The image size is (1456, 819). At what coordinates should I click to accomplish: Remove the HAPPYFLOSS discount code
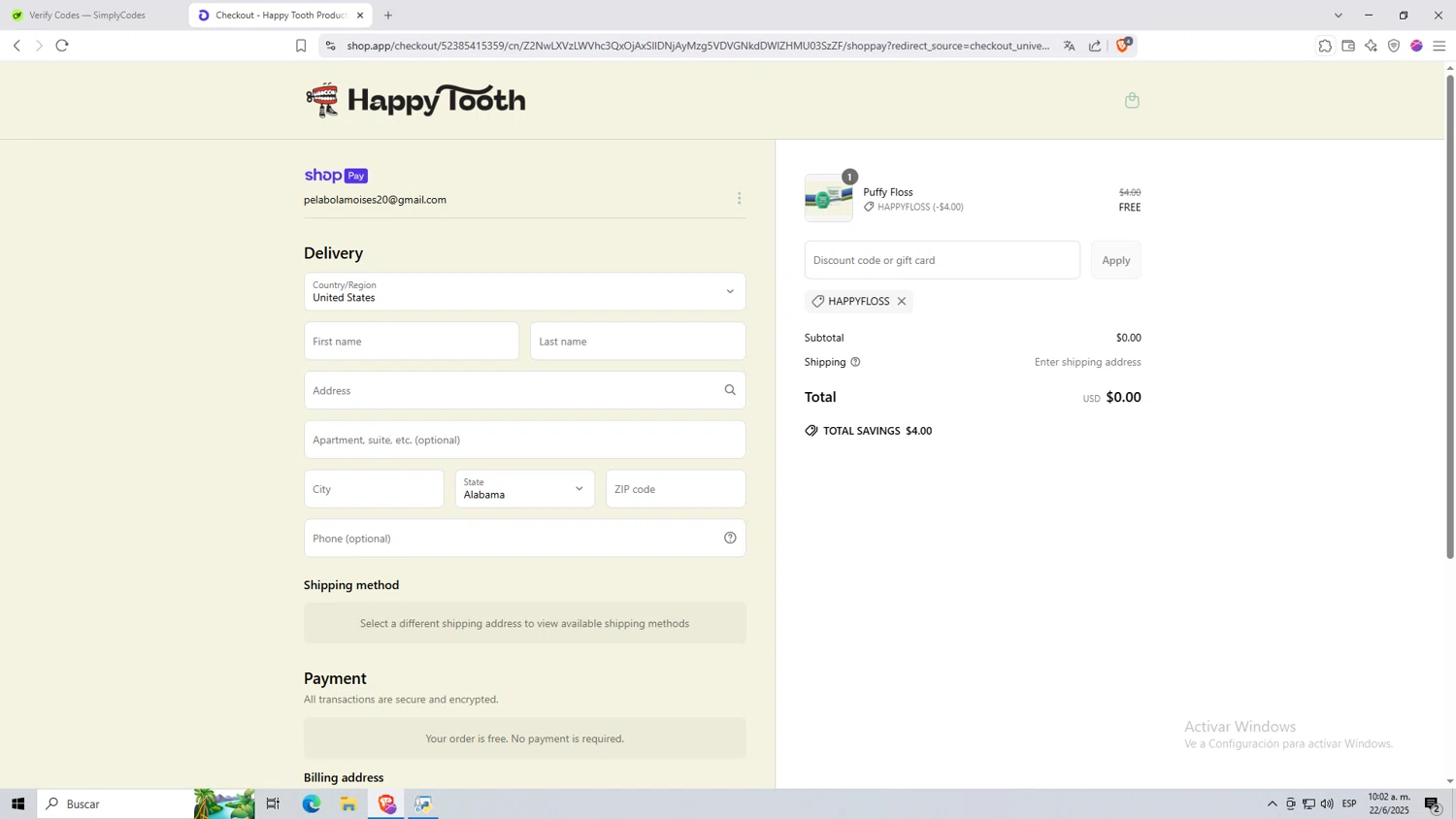pyautogui.click(x=902, y=301)
